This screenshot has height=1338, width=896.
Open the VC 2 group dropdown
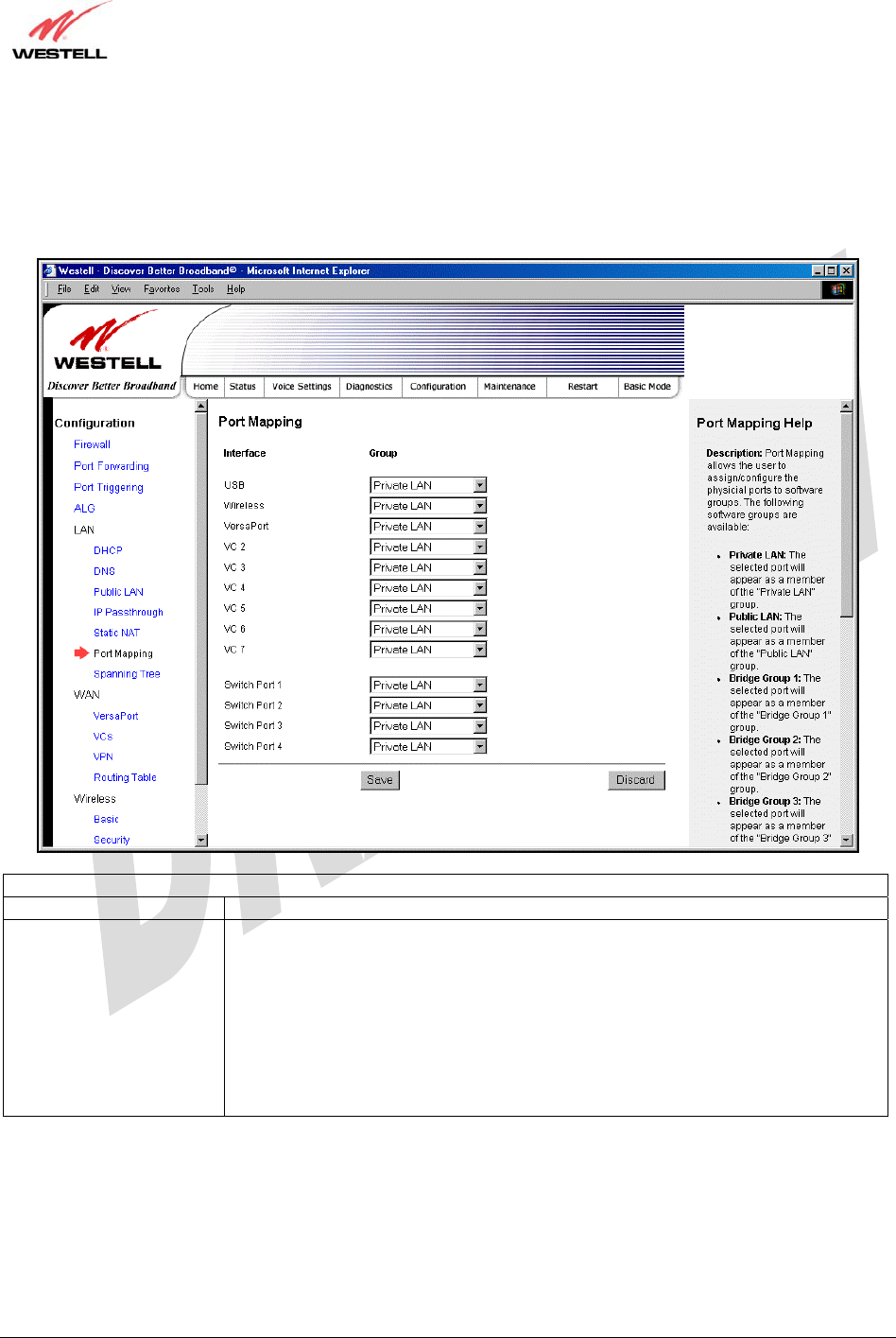click(428, 547)
